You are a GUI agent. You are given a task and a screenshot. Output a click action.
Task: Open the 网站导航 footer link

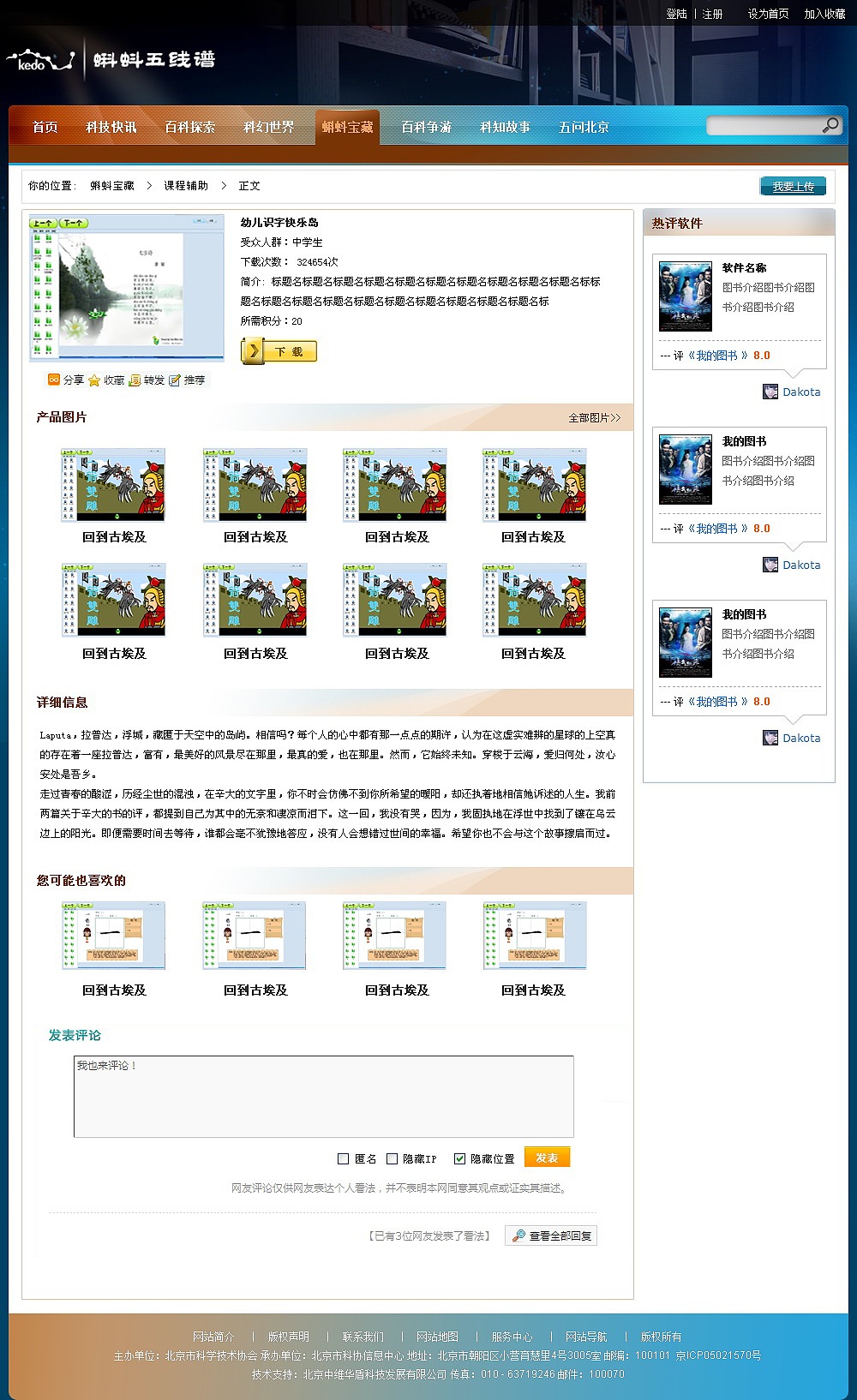tap(586, 1337)
